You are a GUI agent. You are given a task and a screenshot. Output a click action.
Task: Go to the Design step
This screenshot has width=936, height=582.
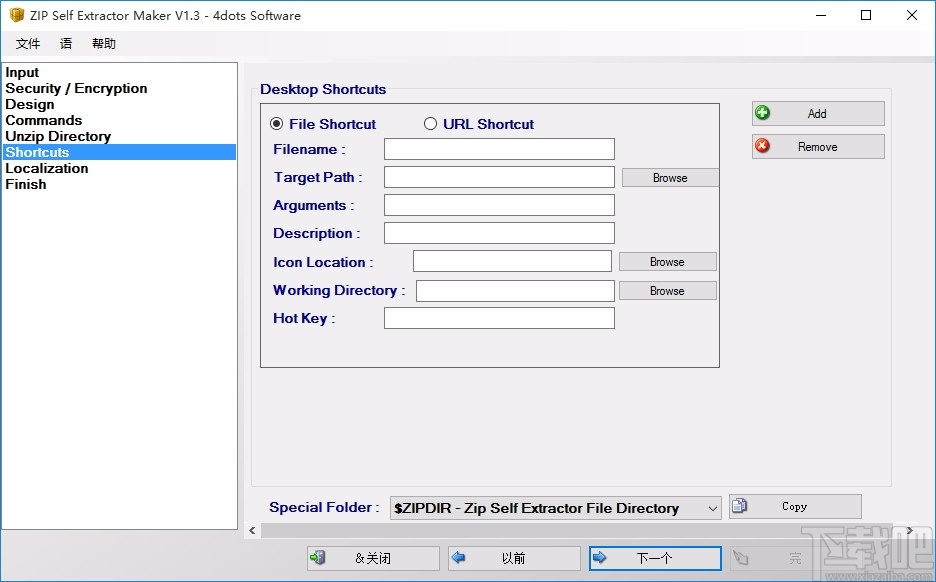(x=119, y=104)
